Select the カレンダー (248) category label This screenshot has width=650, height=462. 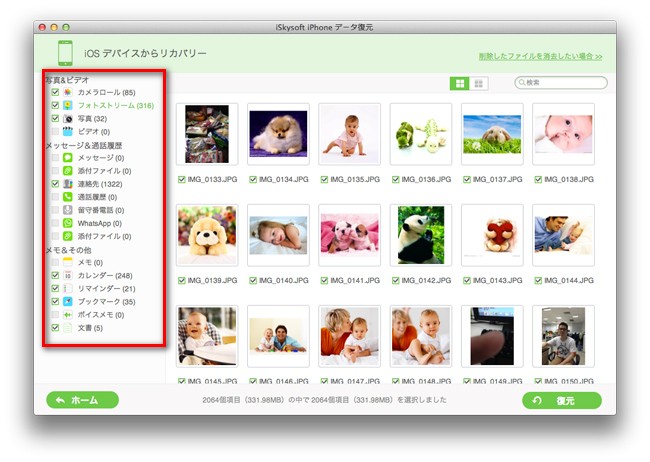point(105,275)
